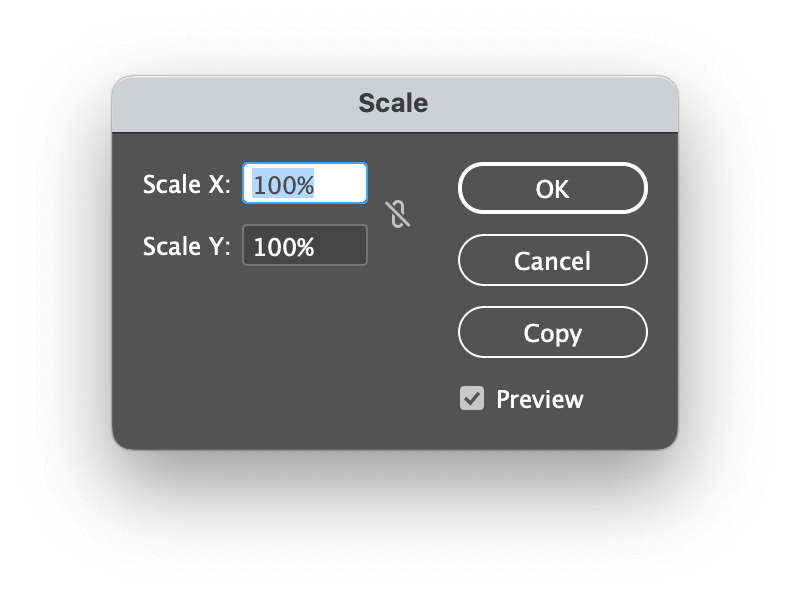Click into the Scale Y field
Viewport: 790px width, 598px height.
pyautogui.click(x=304, y=246)
